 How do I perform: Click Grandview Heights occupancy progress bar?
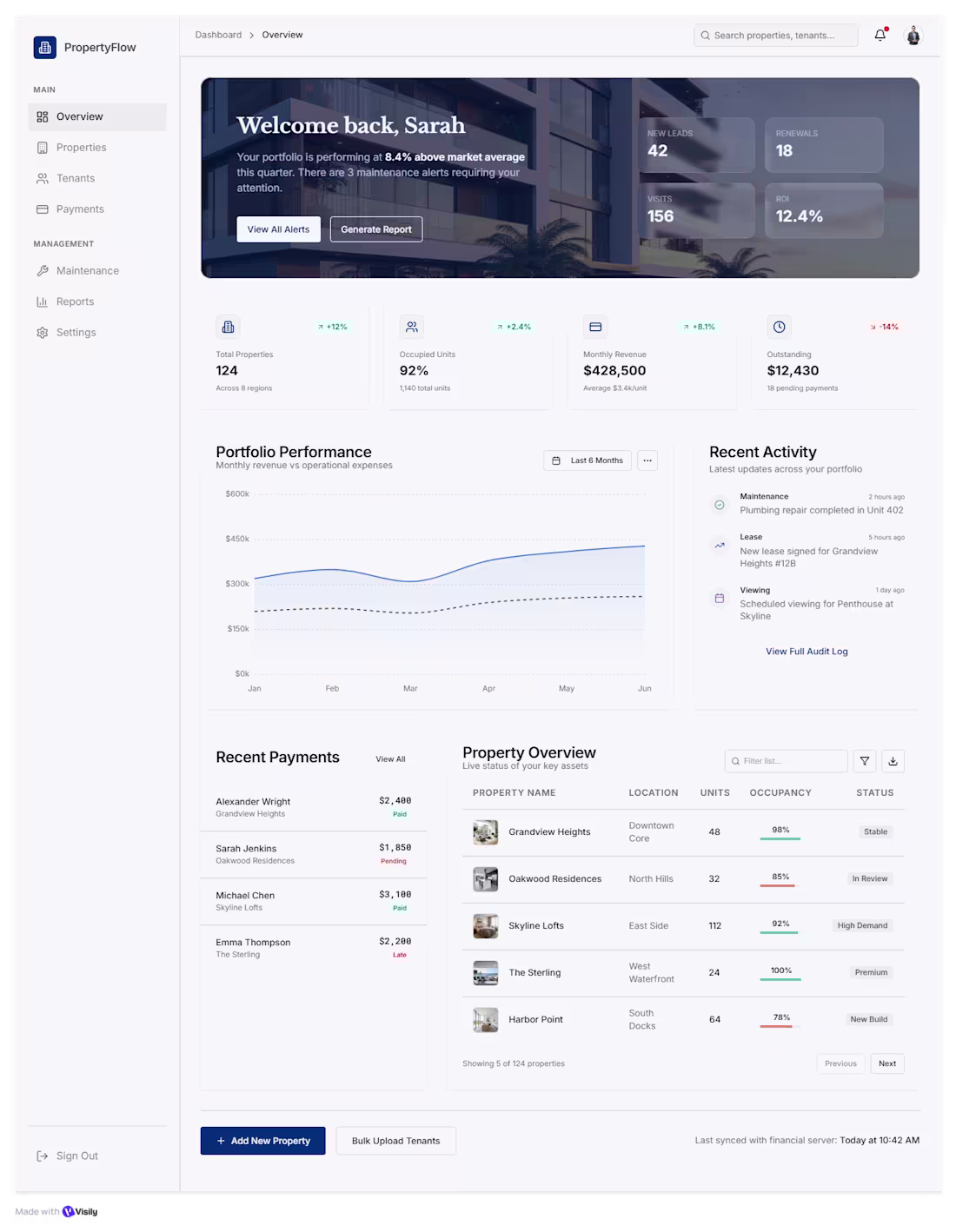tap(780, 838)
